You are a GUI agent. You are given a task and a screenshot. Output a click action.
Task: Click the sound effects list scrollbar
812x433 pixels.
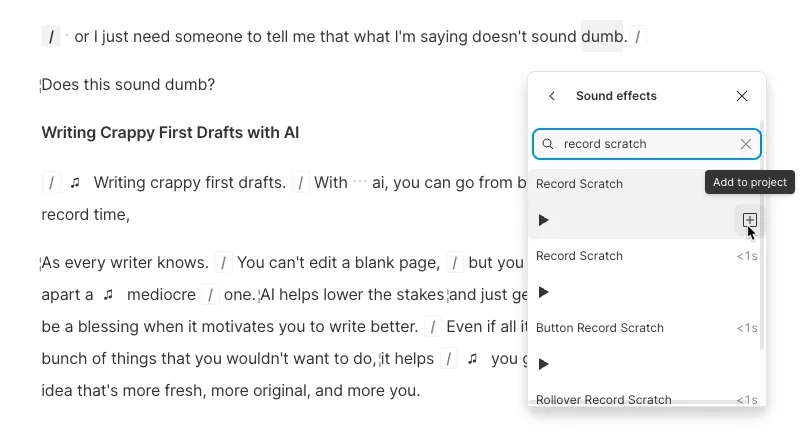762,236
